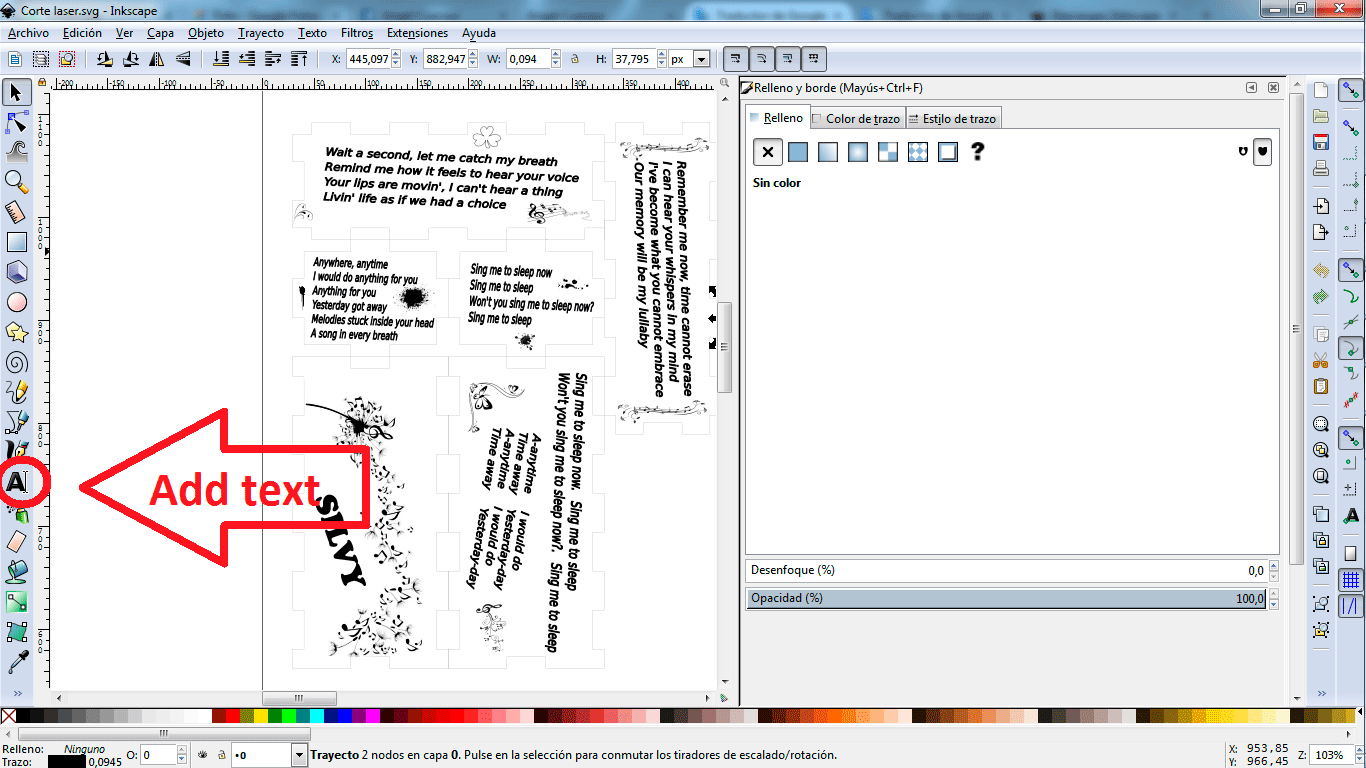This screenshot has height=768, width=1366.
Task: Select the Rectangle tool
Action: 16,241
